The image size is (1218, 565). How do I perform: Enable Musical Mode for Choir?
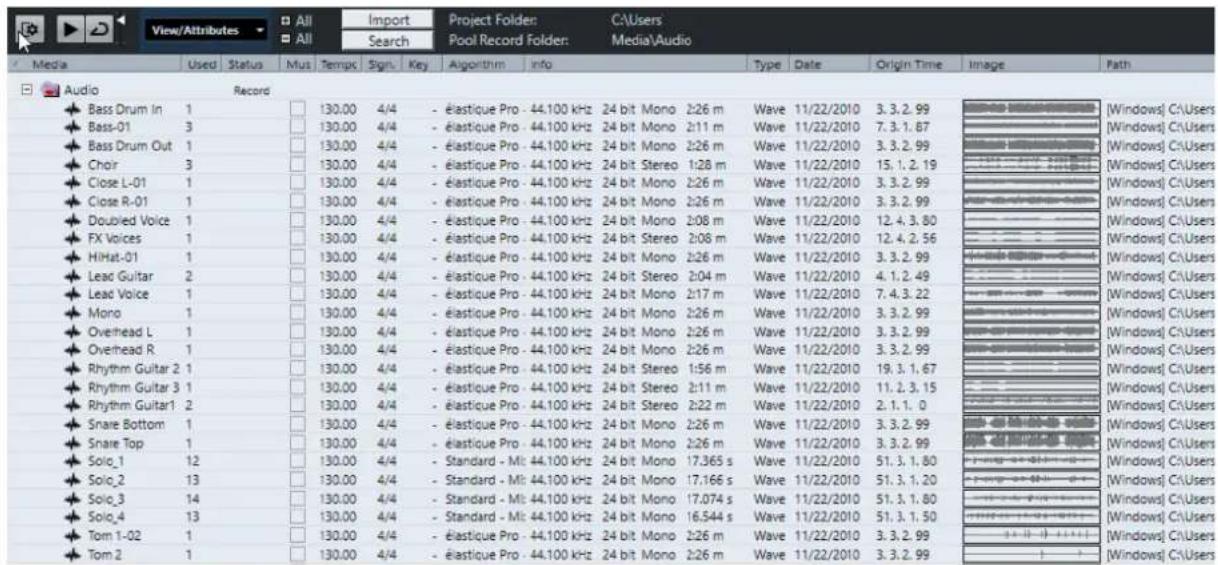coord(297,163)
